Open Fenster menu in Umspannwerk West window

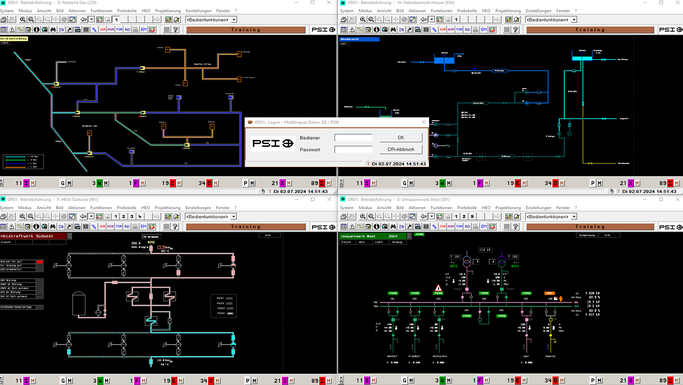(x=563, y=208)
